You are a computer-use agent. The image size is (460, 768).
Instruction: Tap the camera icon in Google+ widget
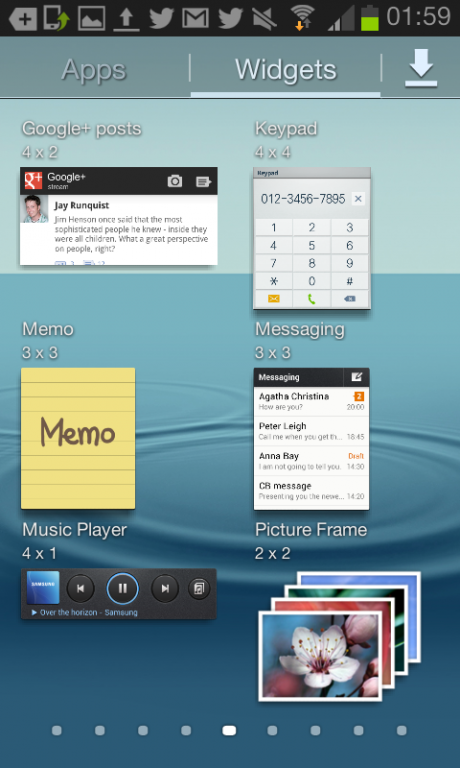[174, 181]
